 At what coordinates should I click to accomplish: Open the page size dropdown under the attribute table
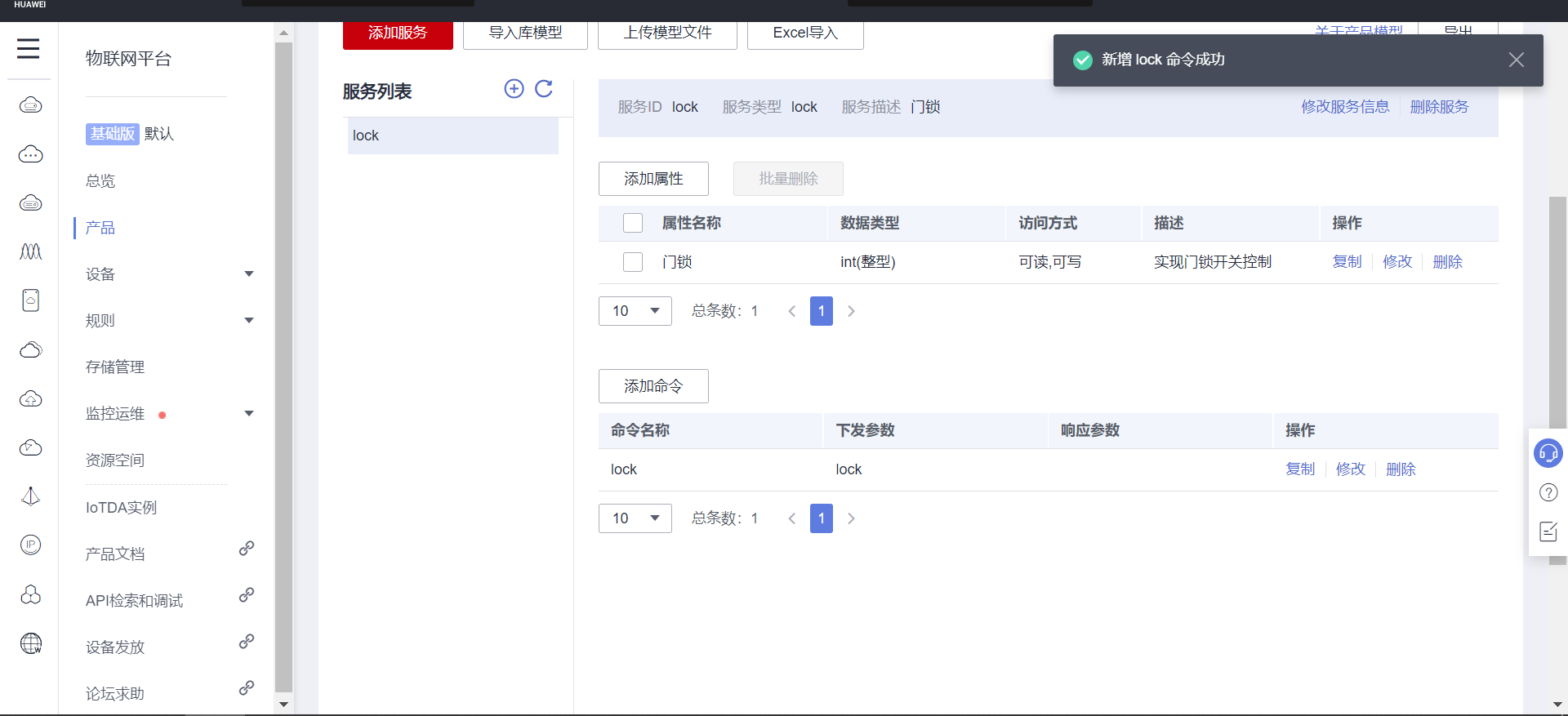[x=635, y=311]
